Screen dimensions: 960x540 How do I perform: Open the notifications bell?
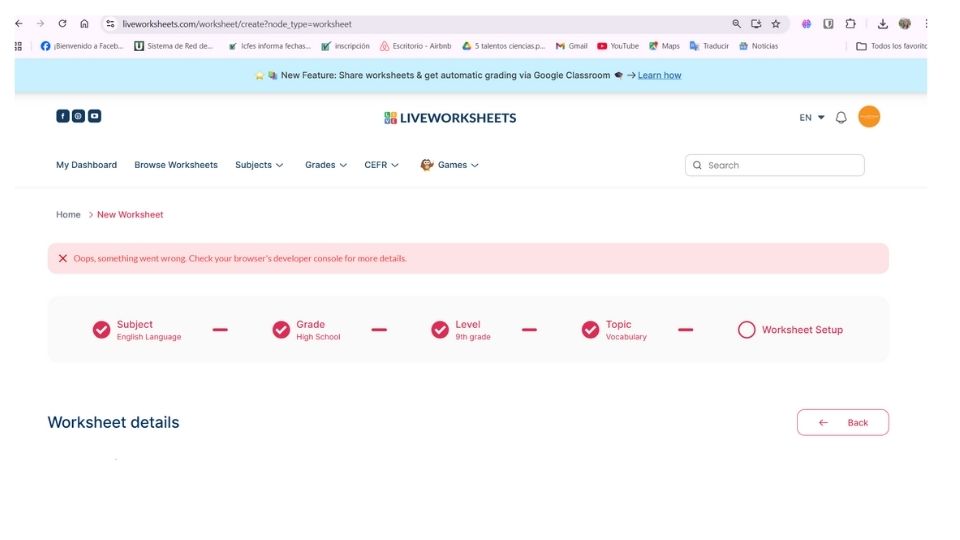tap(841, 117)
